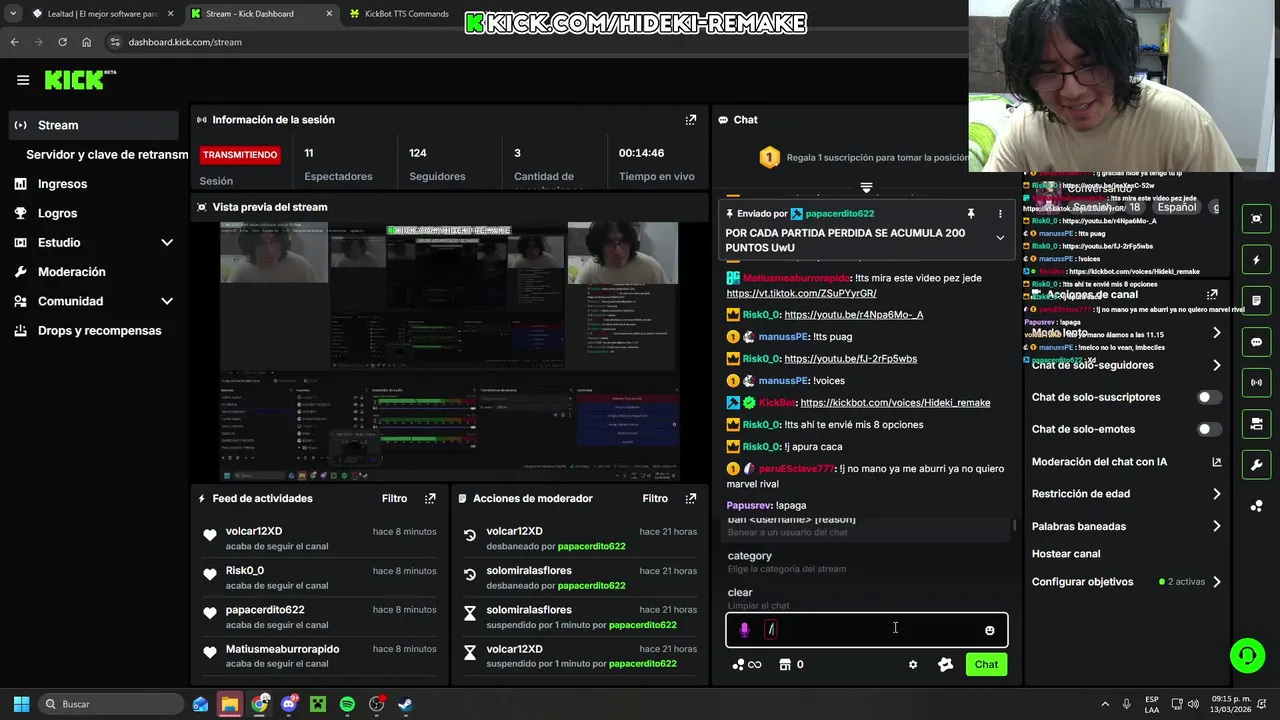1280x720 pixels.
Task: Click the screenshot widget icon in right sidebar
Action: coord(1257,219)
